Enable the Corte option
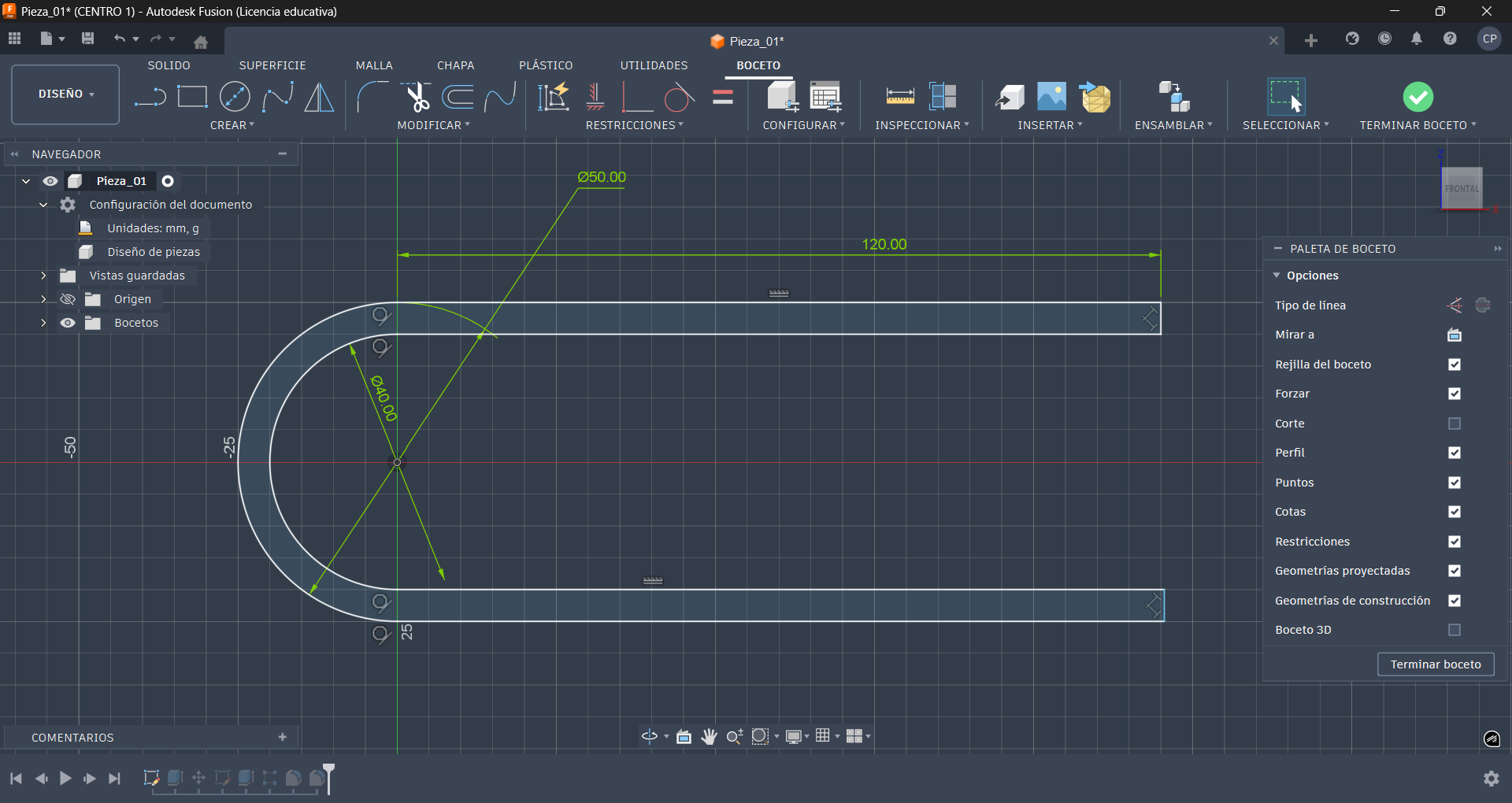 1455,424
